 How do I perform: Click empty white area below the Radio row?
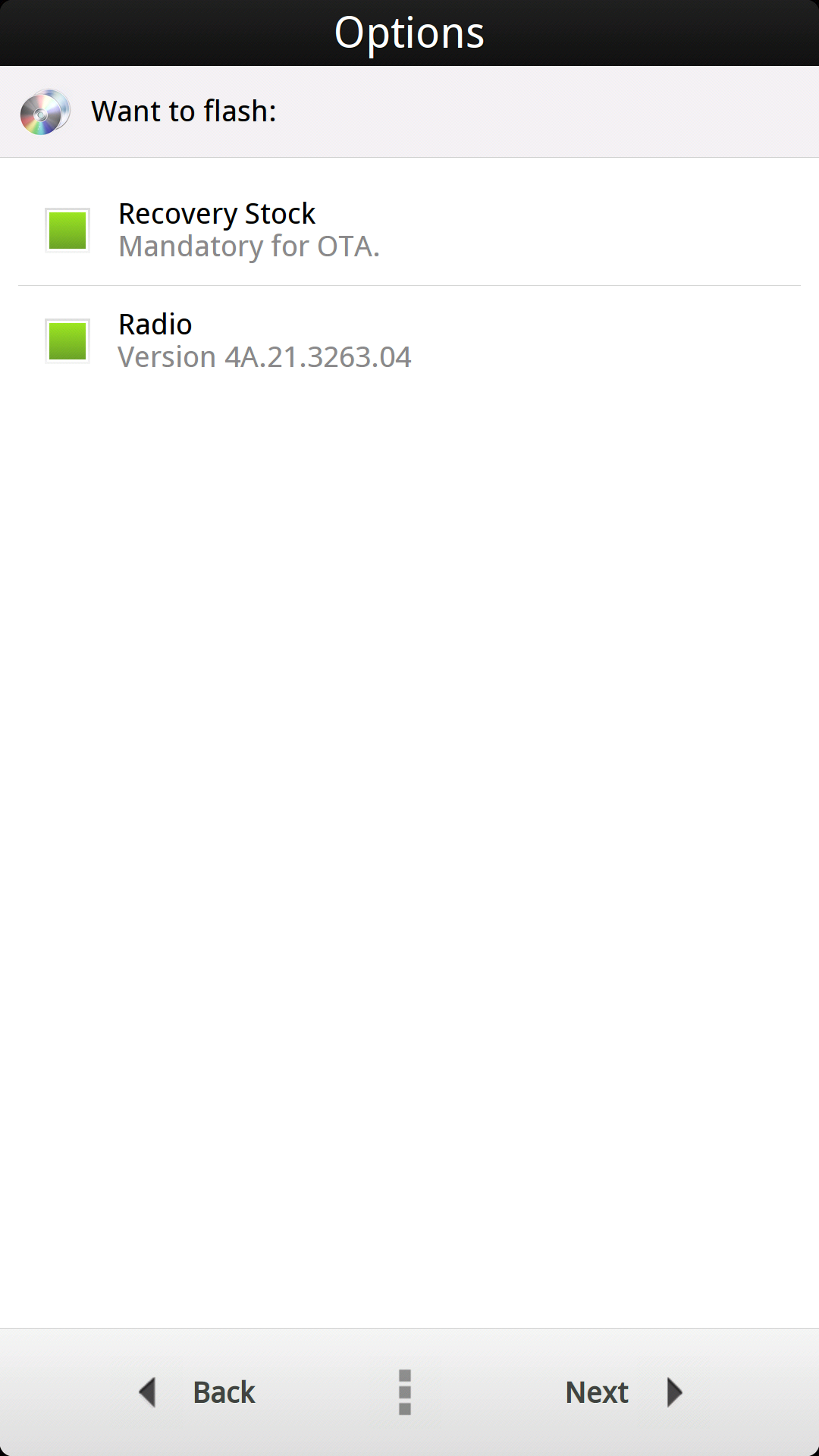tap(409, 834)
